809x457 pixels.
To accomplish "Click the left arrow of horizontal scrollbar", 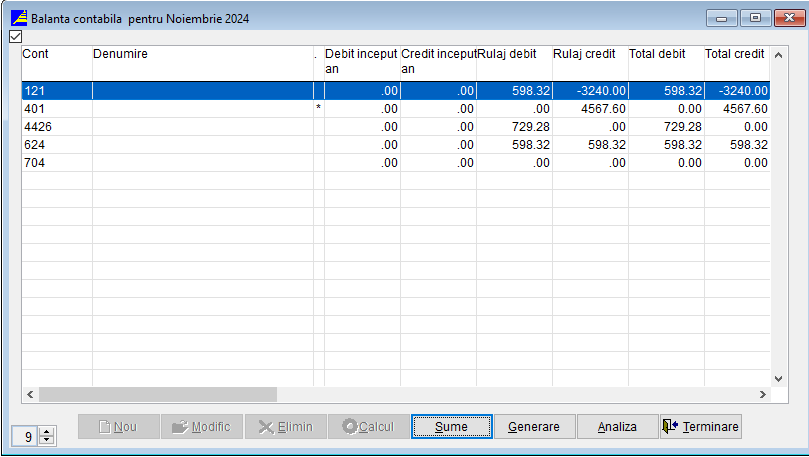I will coord(30,395).
